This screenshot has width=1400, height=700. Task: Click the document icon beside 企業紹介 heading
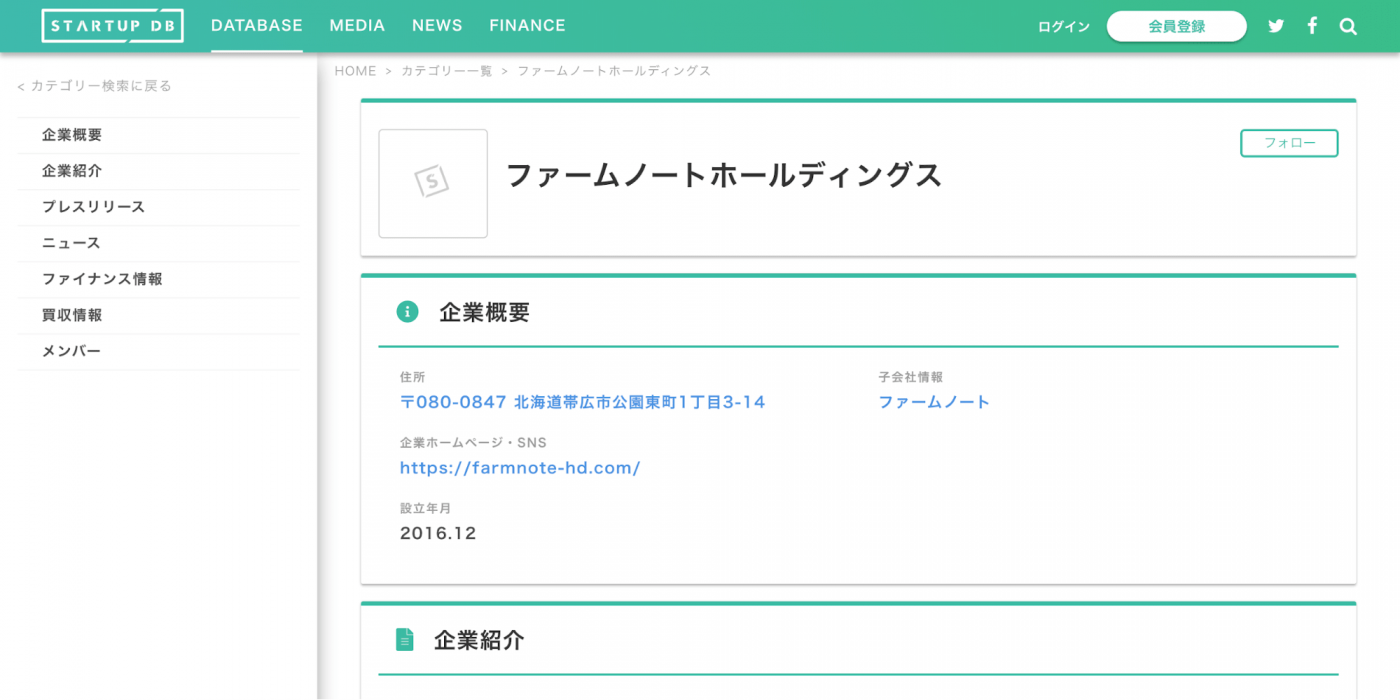click(406, 639)
